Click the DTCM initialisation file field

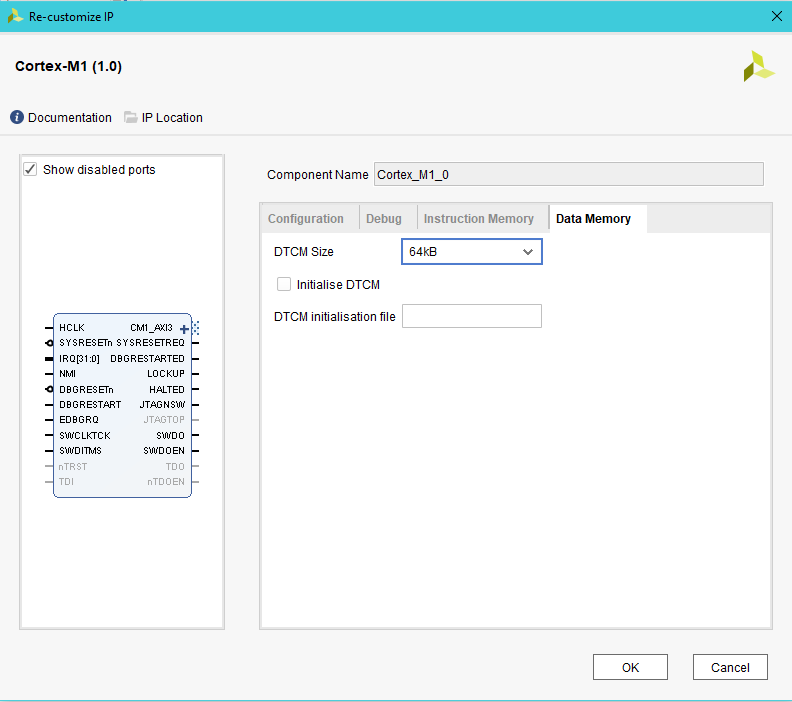472,316
